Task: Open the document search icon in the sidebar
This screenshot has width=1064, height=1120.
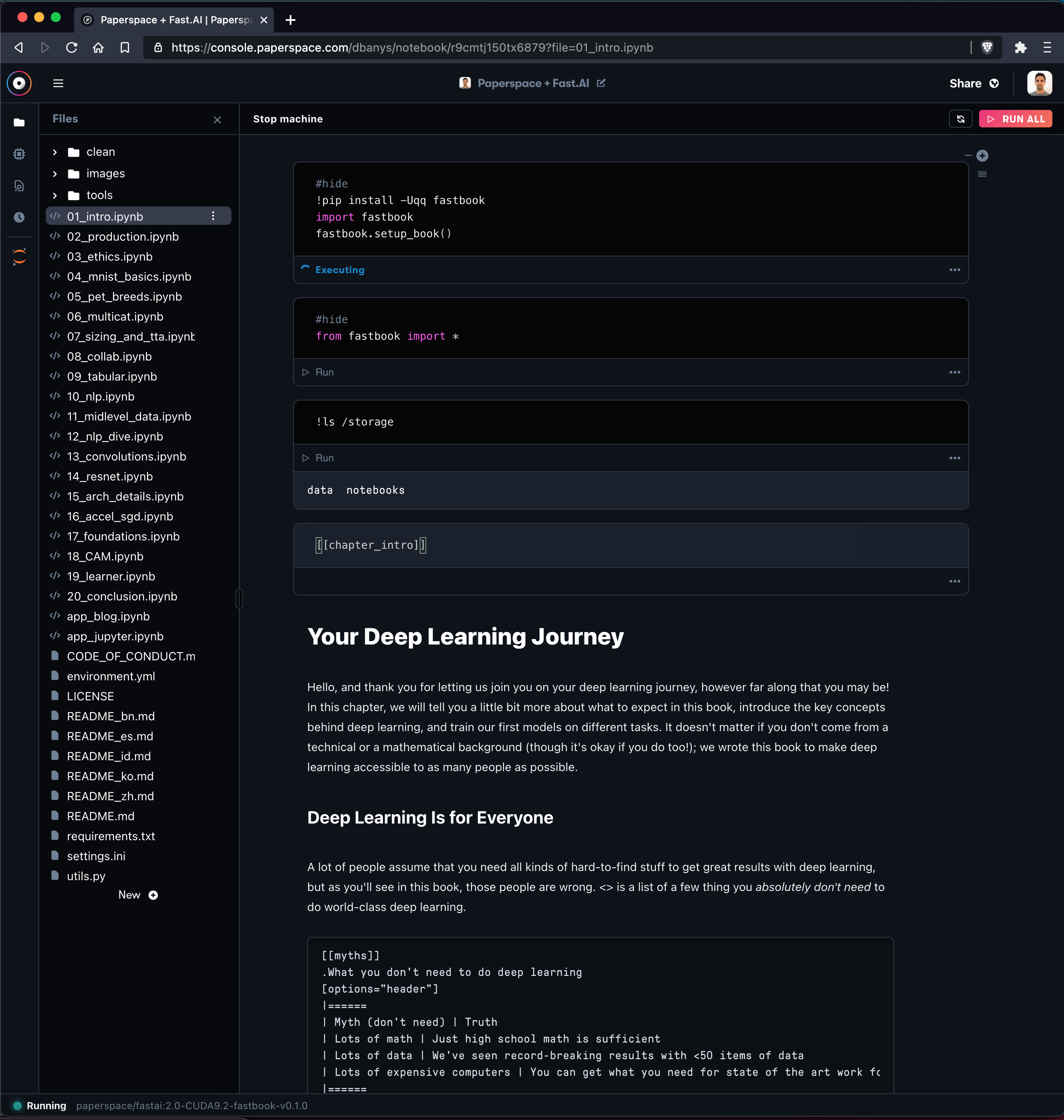Action: click(19, 185)
